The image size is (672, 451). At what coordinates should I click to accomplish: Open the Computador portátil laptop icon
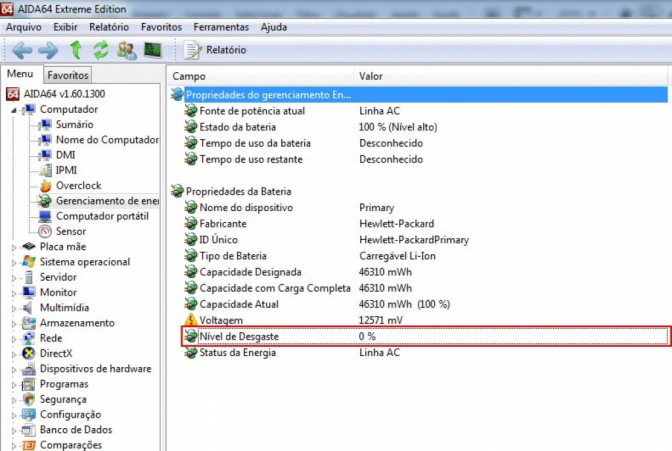[45, 216]
